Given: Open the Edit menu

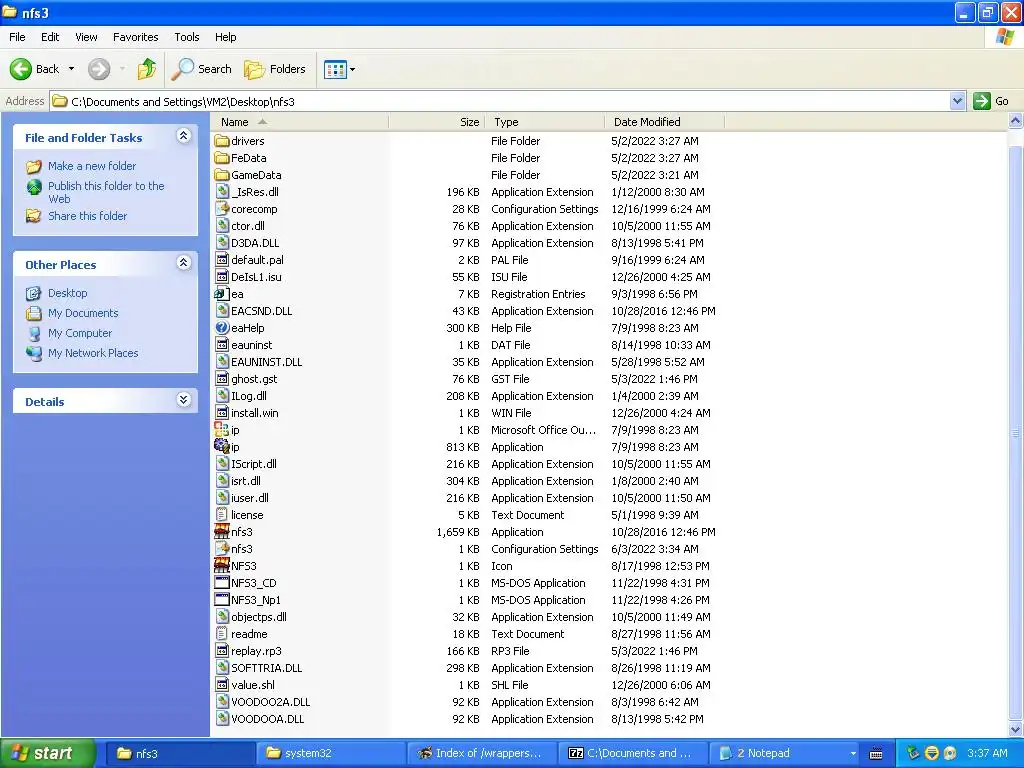Looking at the screenshot, I should click(x=50, y=37).
